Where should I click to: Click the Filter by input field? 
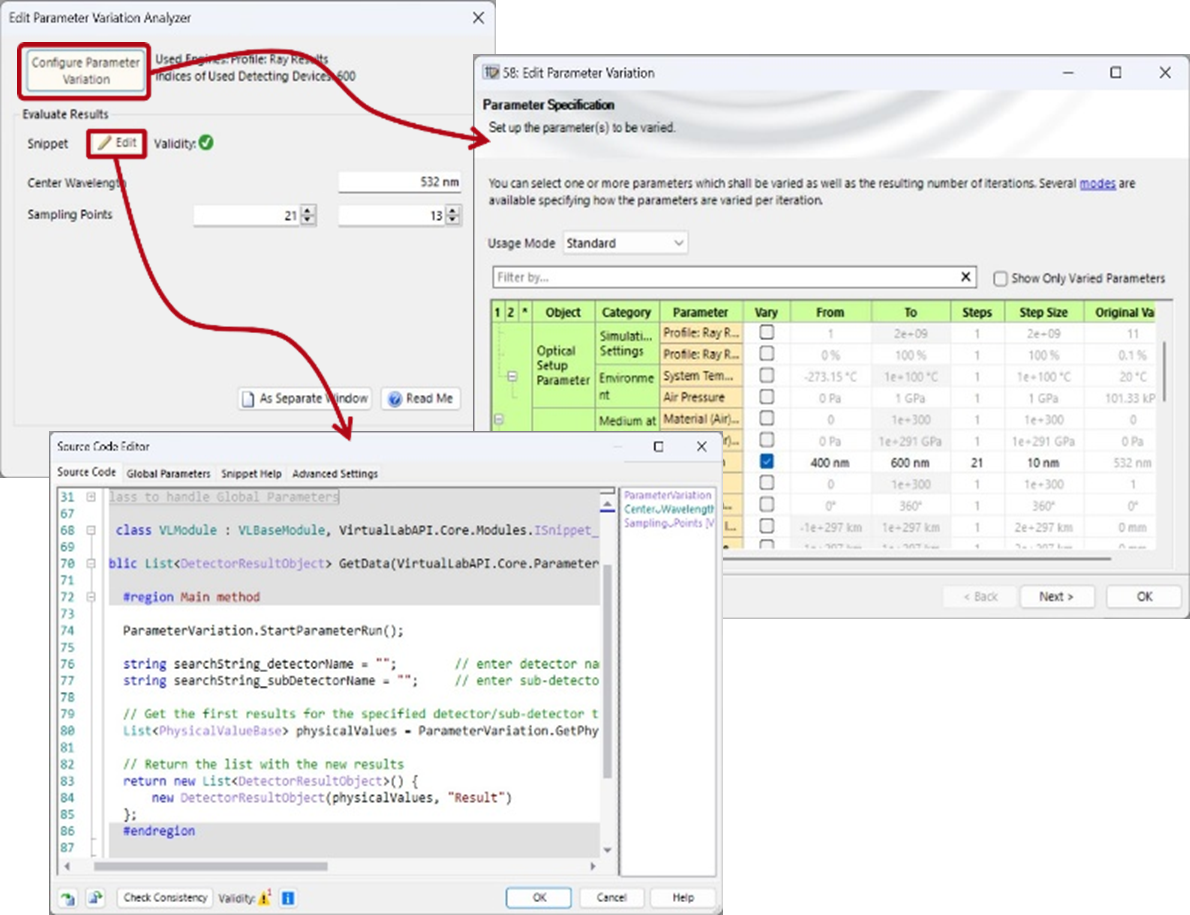tap(726, 277)
